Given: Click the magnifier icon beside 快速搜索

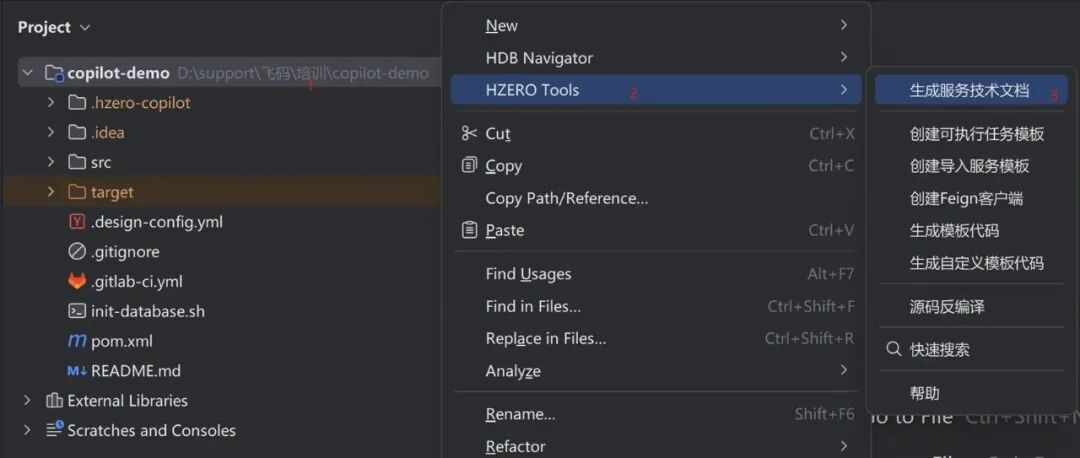Looking at the screenshot, I should pyautogui.click(x=894, y=349).
